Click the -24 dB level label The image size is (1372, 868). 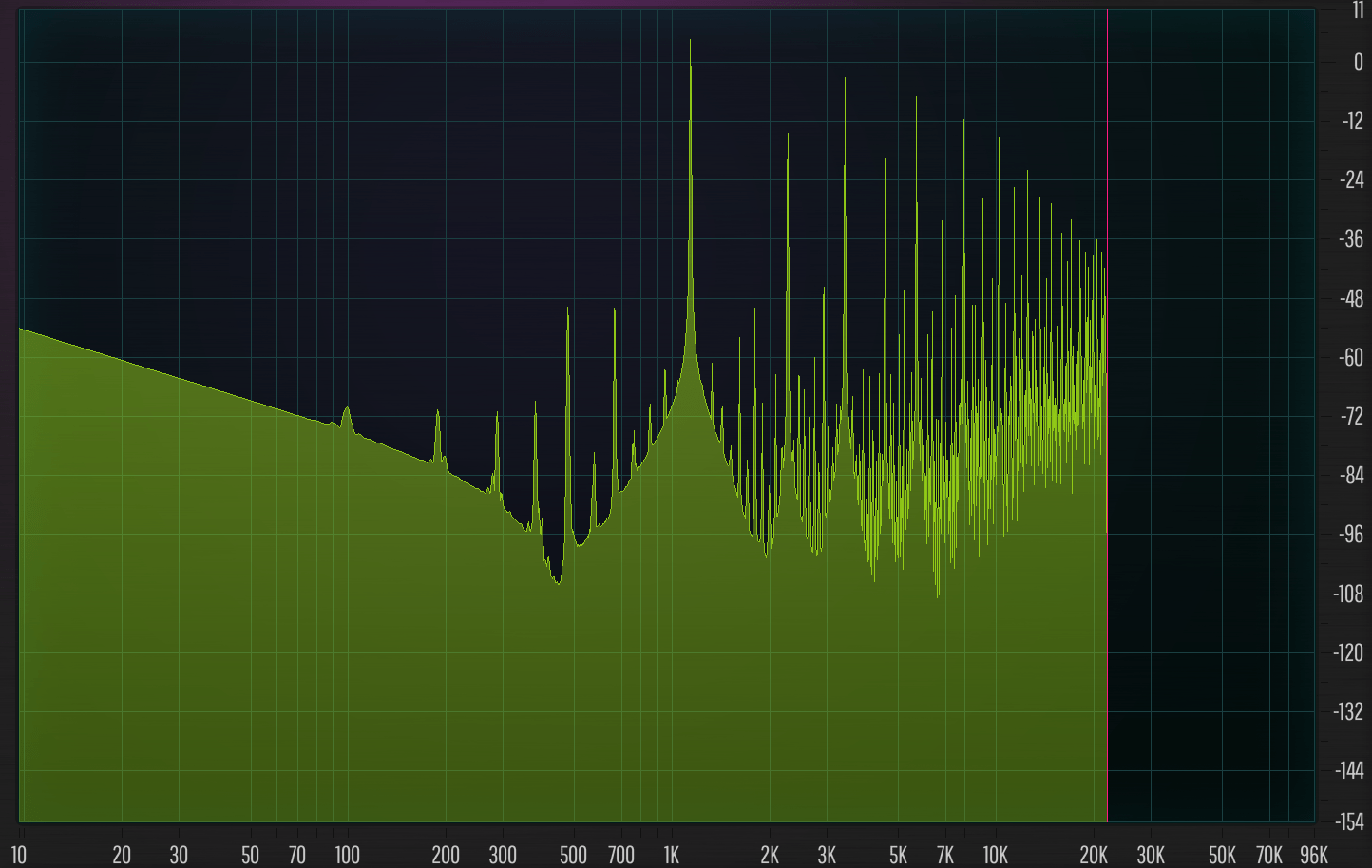pyautogui.click(x=1351, y=180)
